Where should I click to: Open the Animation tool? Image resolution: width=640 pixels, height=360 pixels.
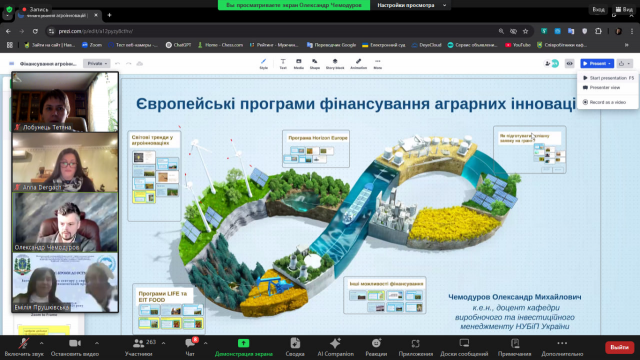[x=358, y=64]
